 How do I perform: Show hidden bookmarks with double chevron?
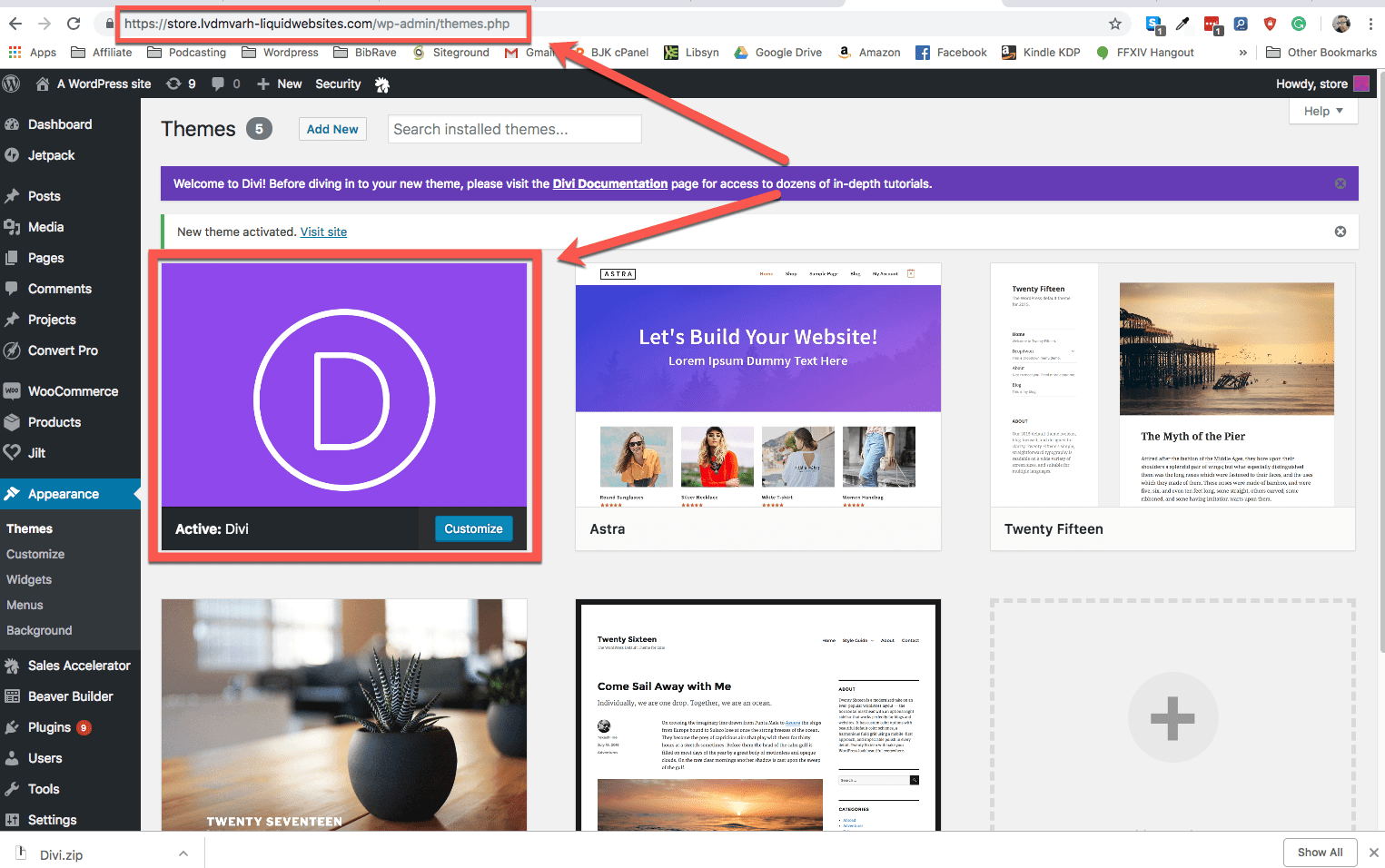(1242, 53)
